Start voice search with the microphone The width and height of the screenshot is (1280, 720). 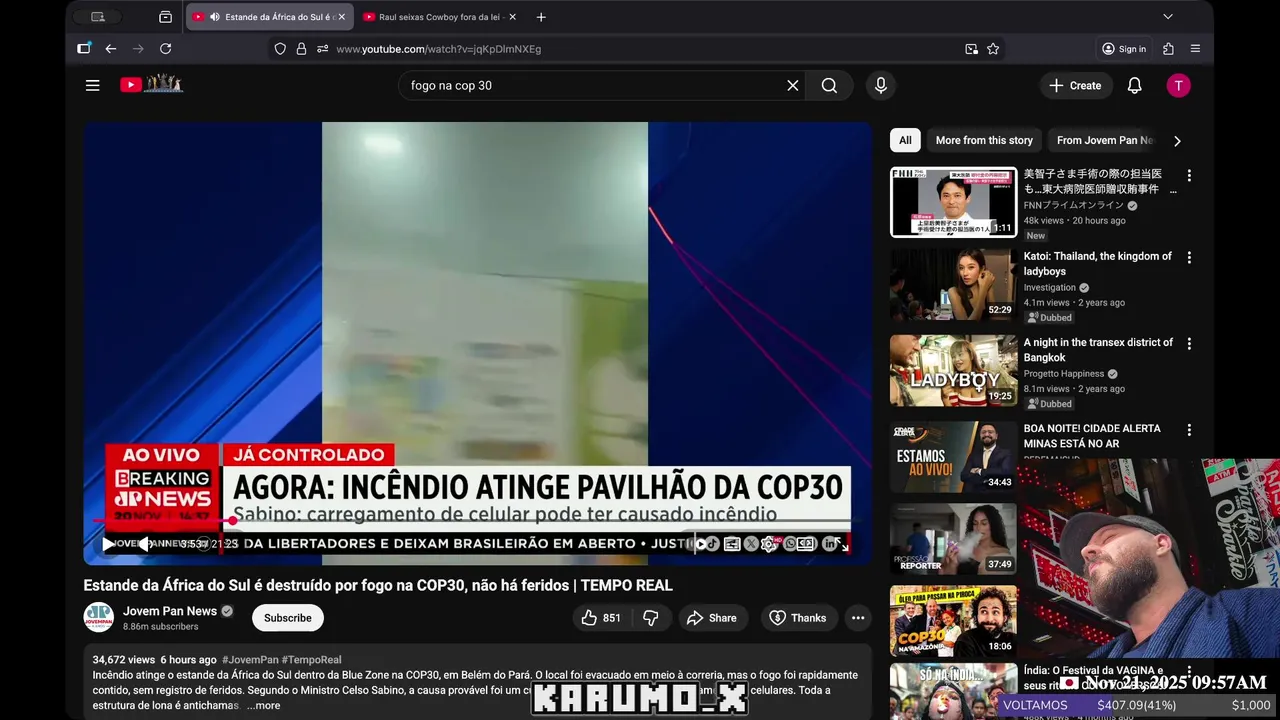[x=881, y=85]
